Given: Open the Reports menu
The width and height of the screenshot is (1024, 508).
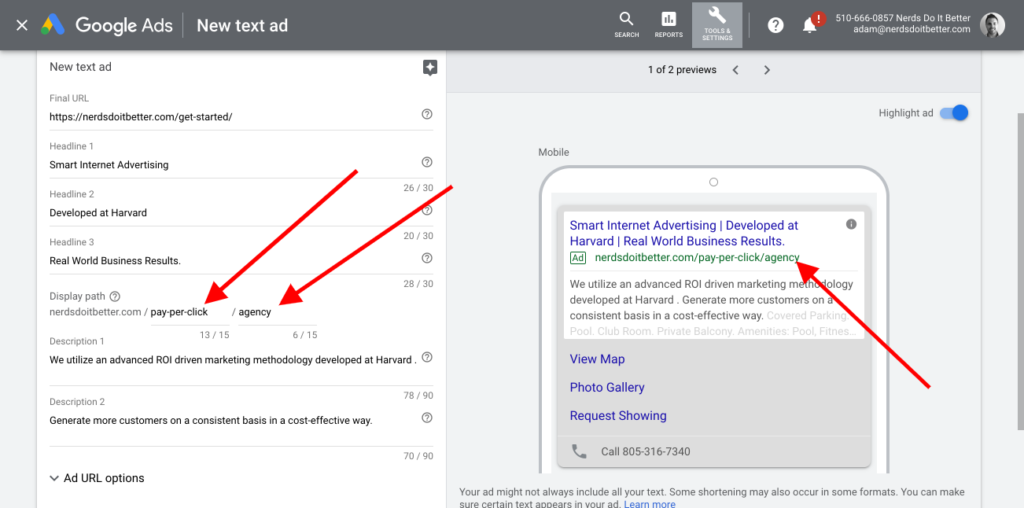Looking at the screenshot, I should tap(669, 25).
